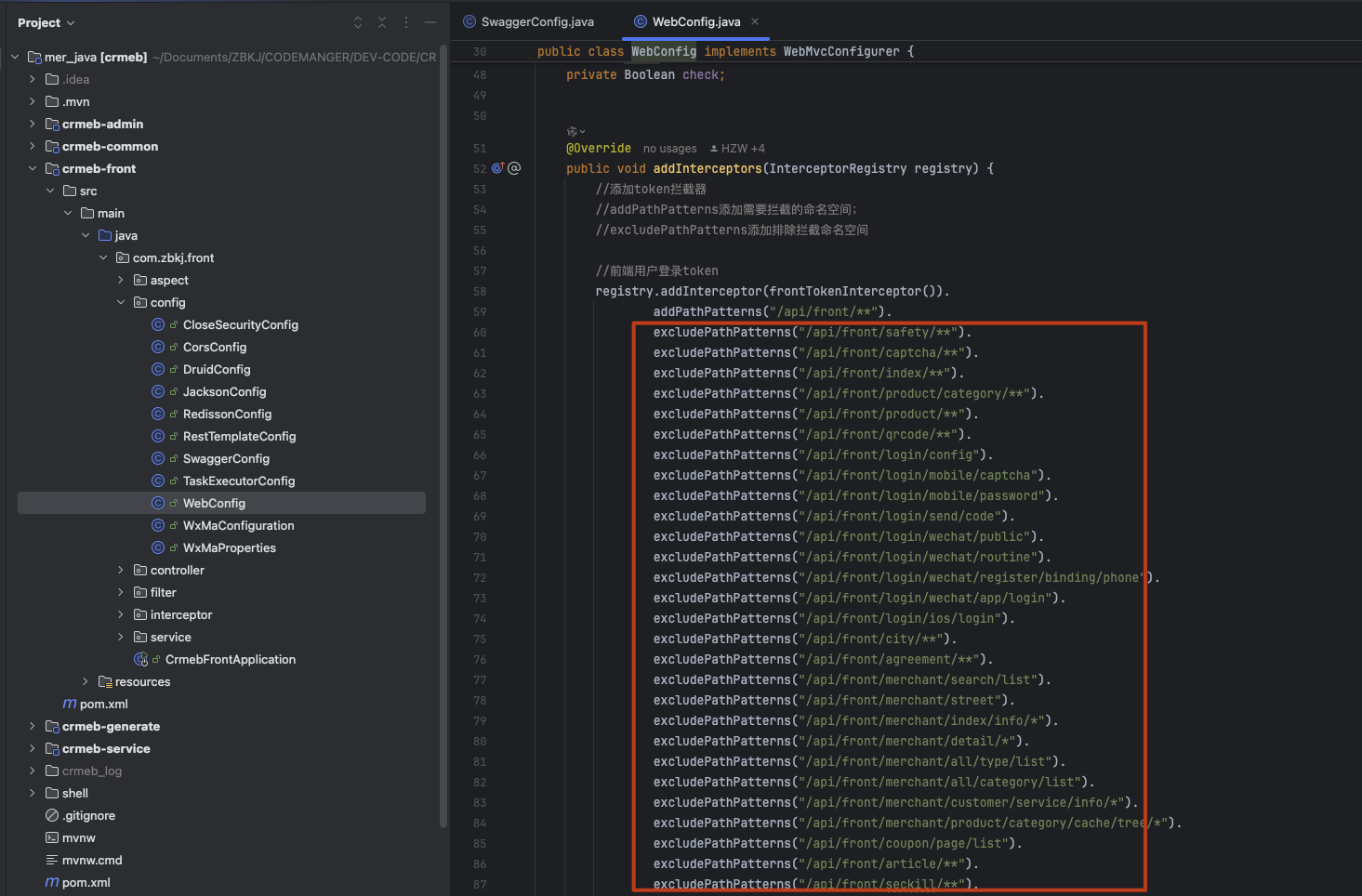The height and width of the screenshot is (896, 1362).
Task: Switch to the SwaggerConfig.java tab
Action: pyautogui.click(x=529, y=21)
